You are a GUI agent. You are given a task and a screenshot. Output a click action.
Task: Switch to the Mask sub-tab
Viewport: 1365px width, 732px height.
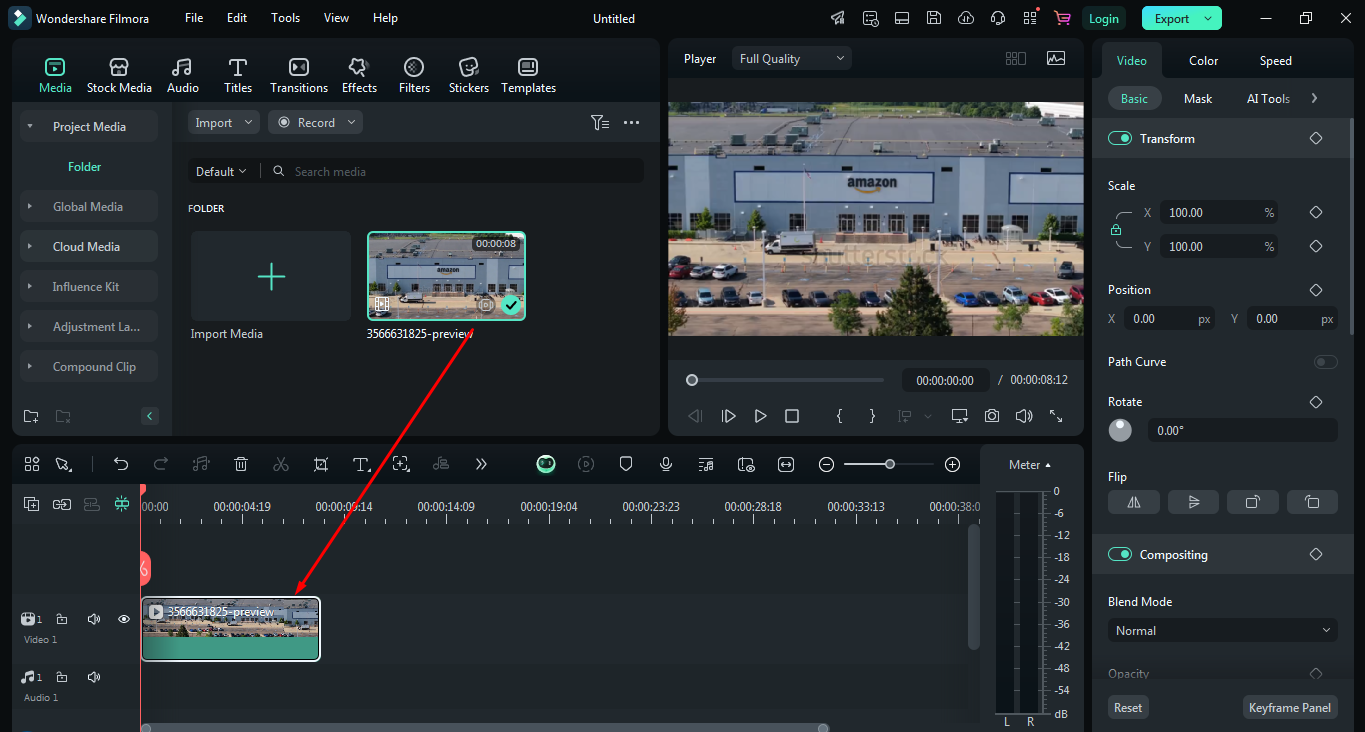1198,99
